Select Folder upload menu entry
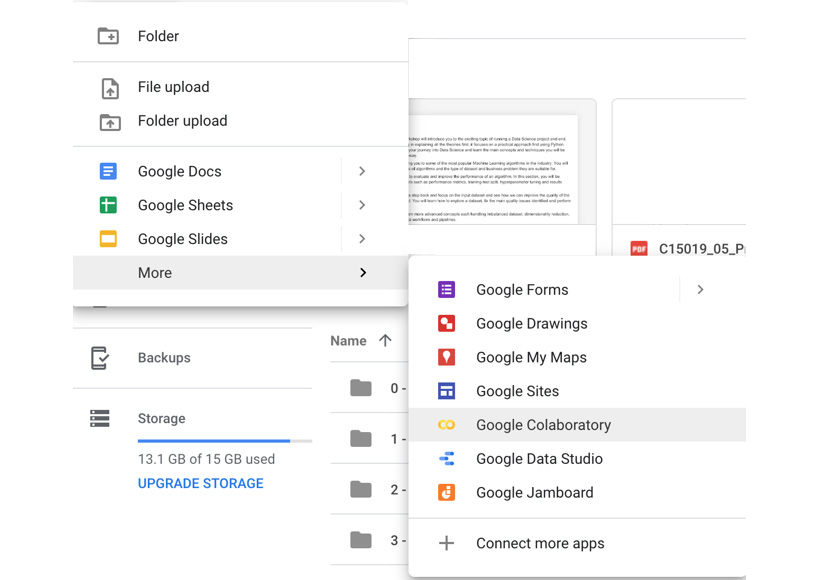 [x=240, y=121]
